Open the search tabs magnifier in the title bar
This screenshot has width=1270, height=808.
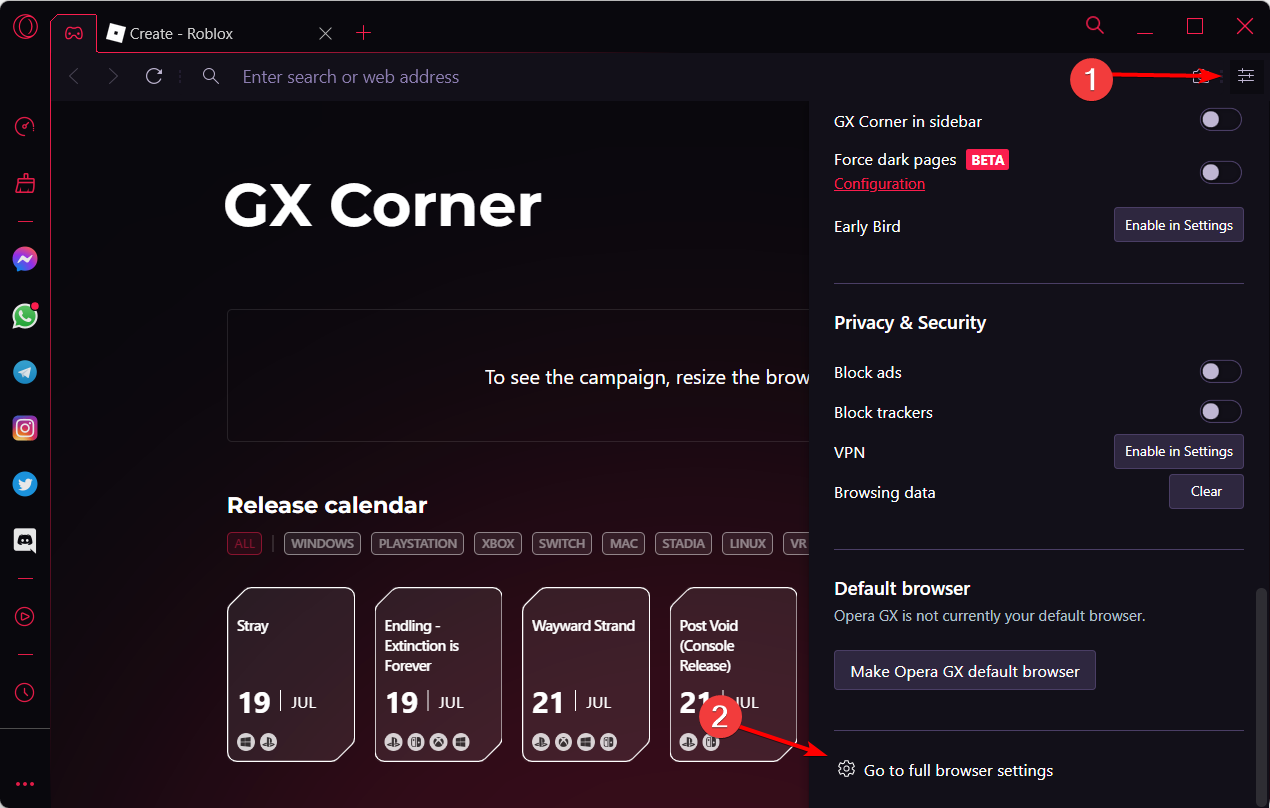tap(1095, 25)
